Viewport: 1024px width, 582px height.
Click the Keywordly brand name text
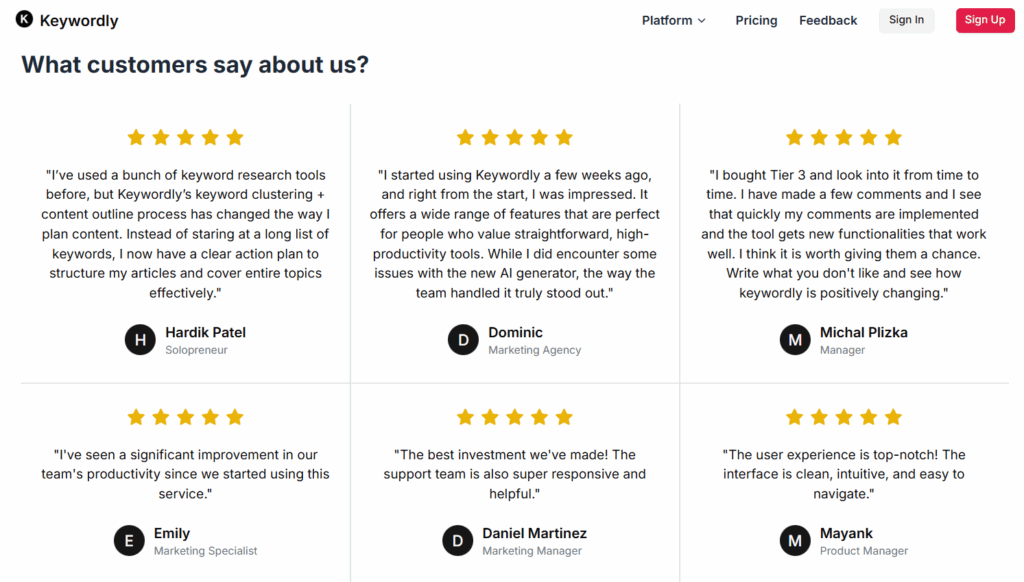(78, 19)
